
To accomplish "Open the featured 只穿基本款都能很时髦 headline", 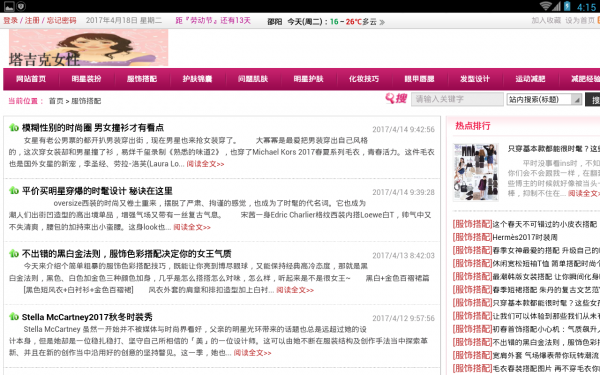I will [x=554, y=148].
